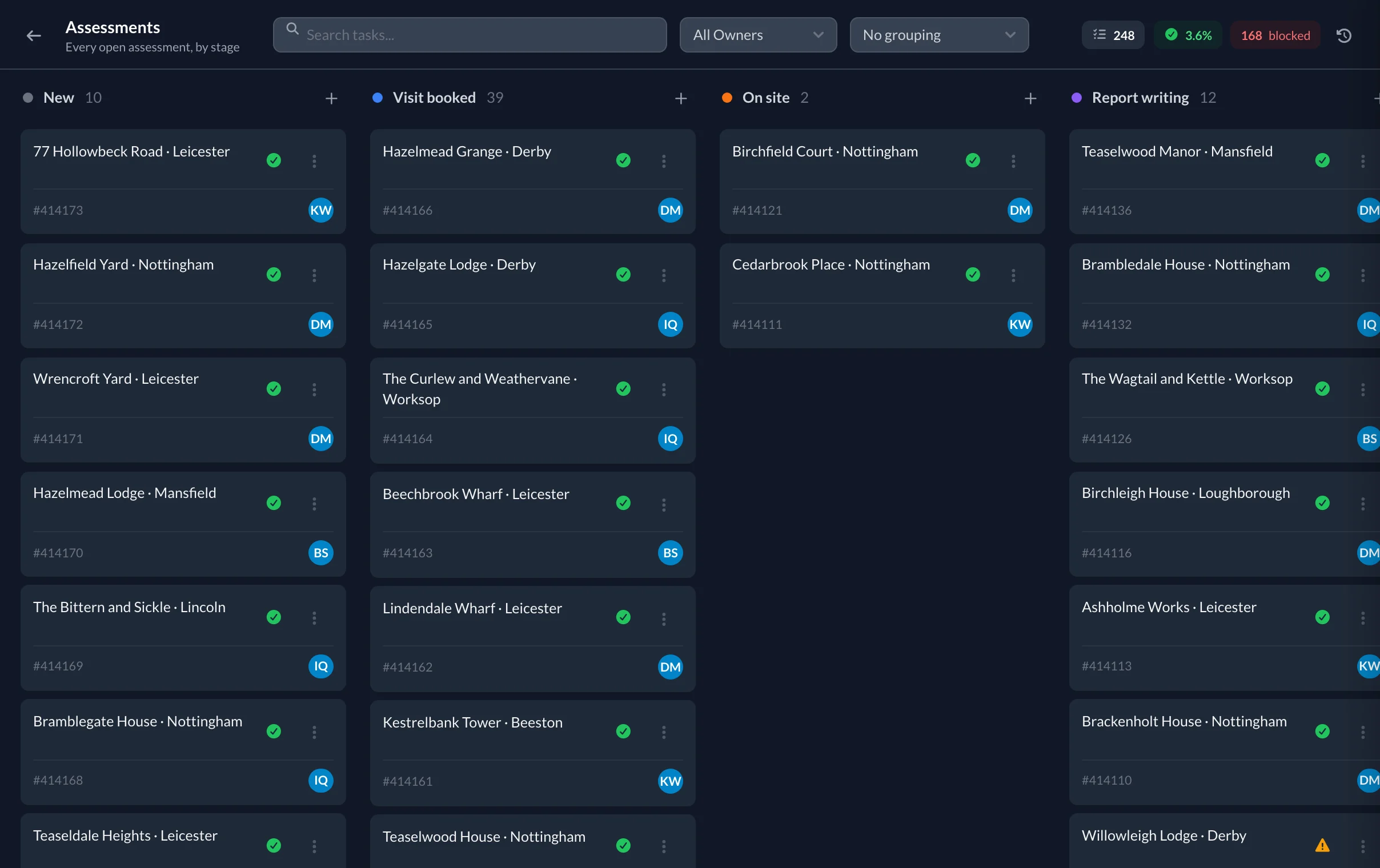Open the kebab menu on Wrencroft Yard card

pos(314,389)
